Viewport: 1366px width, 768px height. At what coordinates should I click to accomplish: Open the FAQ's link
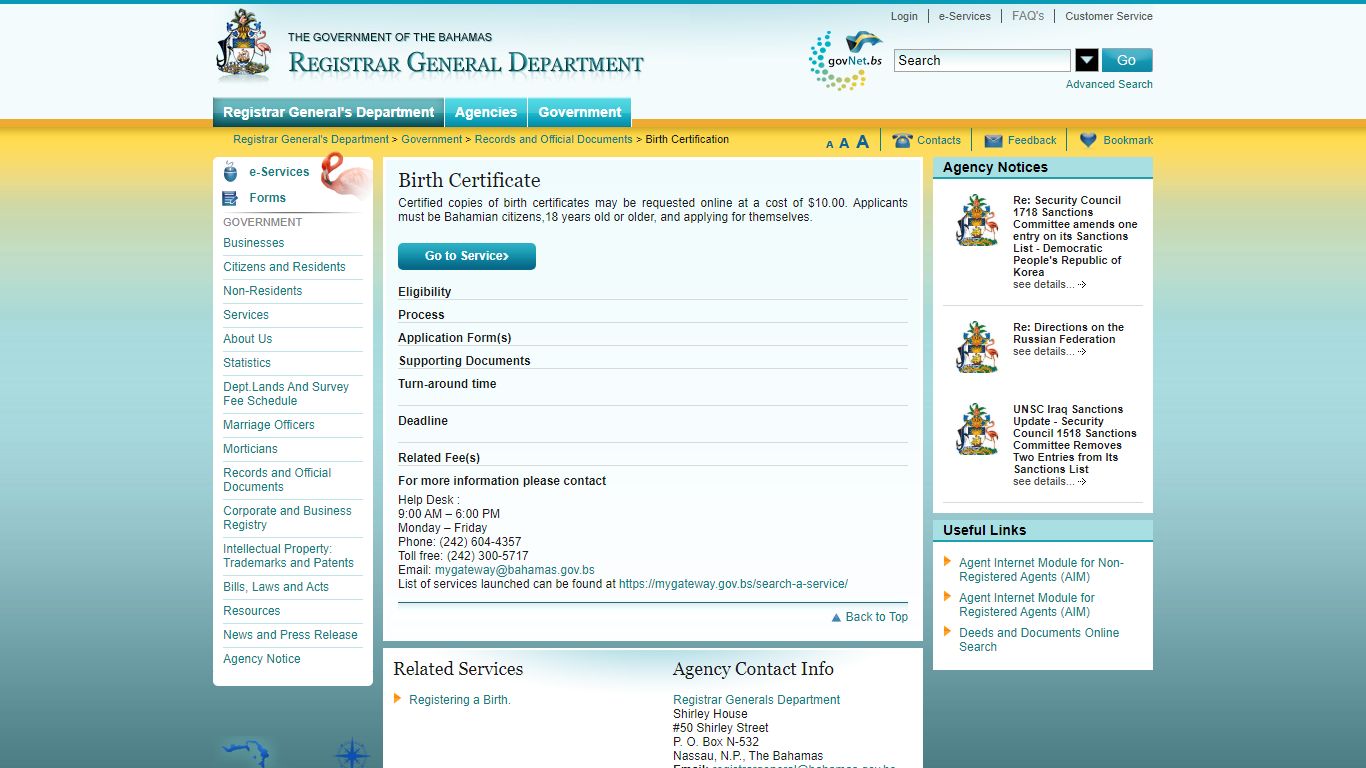(x=1028, y=16)
